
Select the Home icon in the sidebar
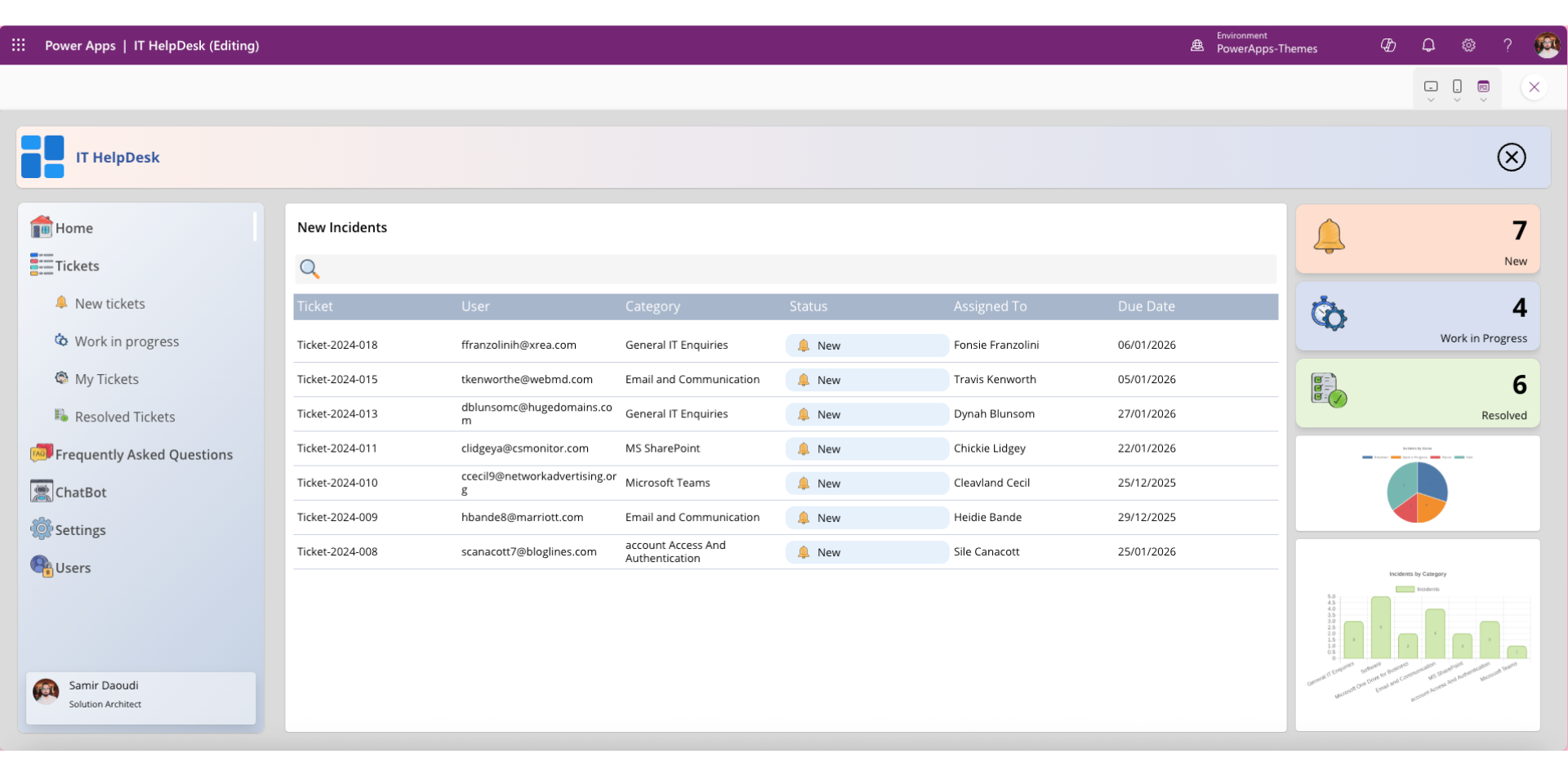(x=42, y=227)
